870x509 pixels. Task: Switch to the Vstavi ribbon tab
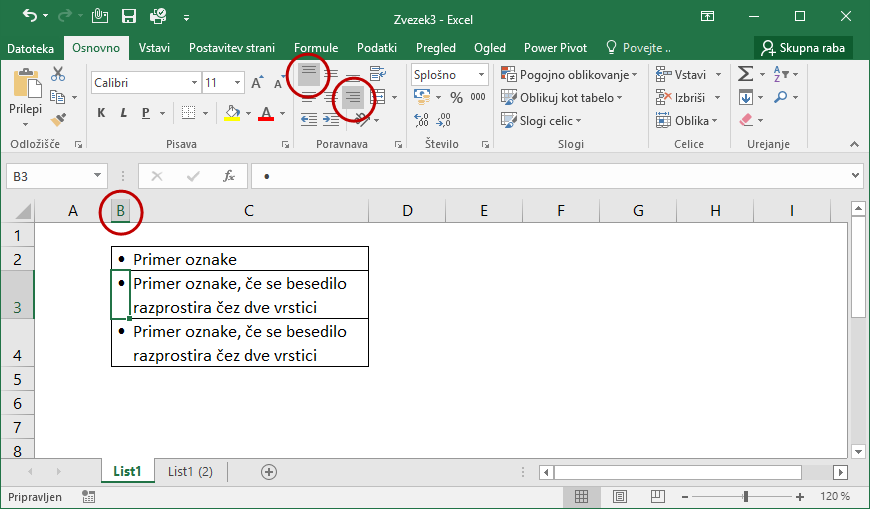pyautogui.click(x=154, y=48)
